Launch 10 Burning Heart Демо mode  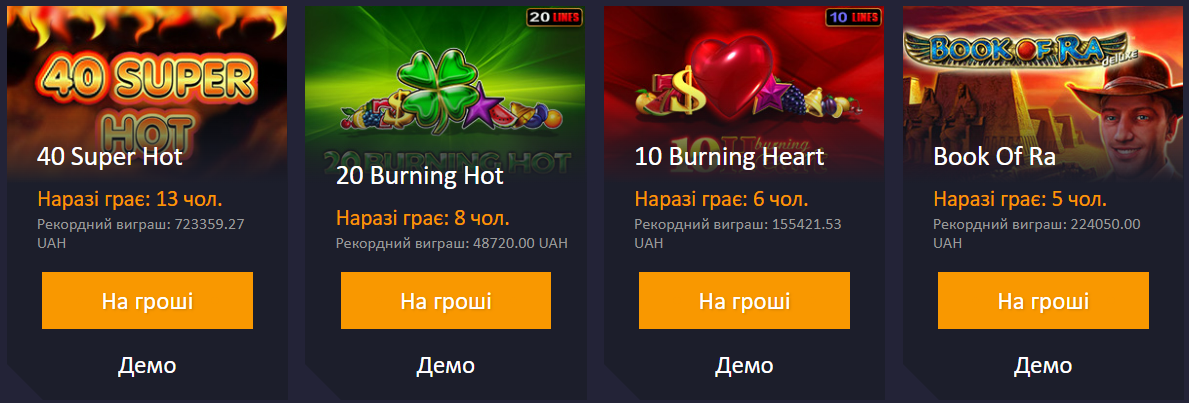coord(745,366)
